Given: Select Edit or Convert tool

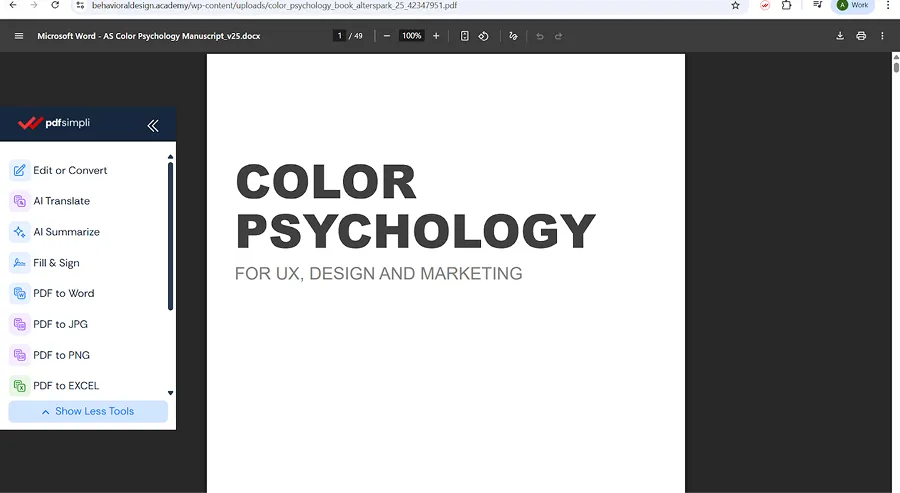Looking at the screenshot, I should [70, 170].
